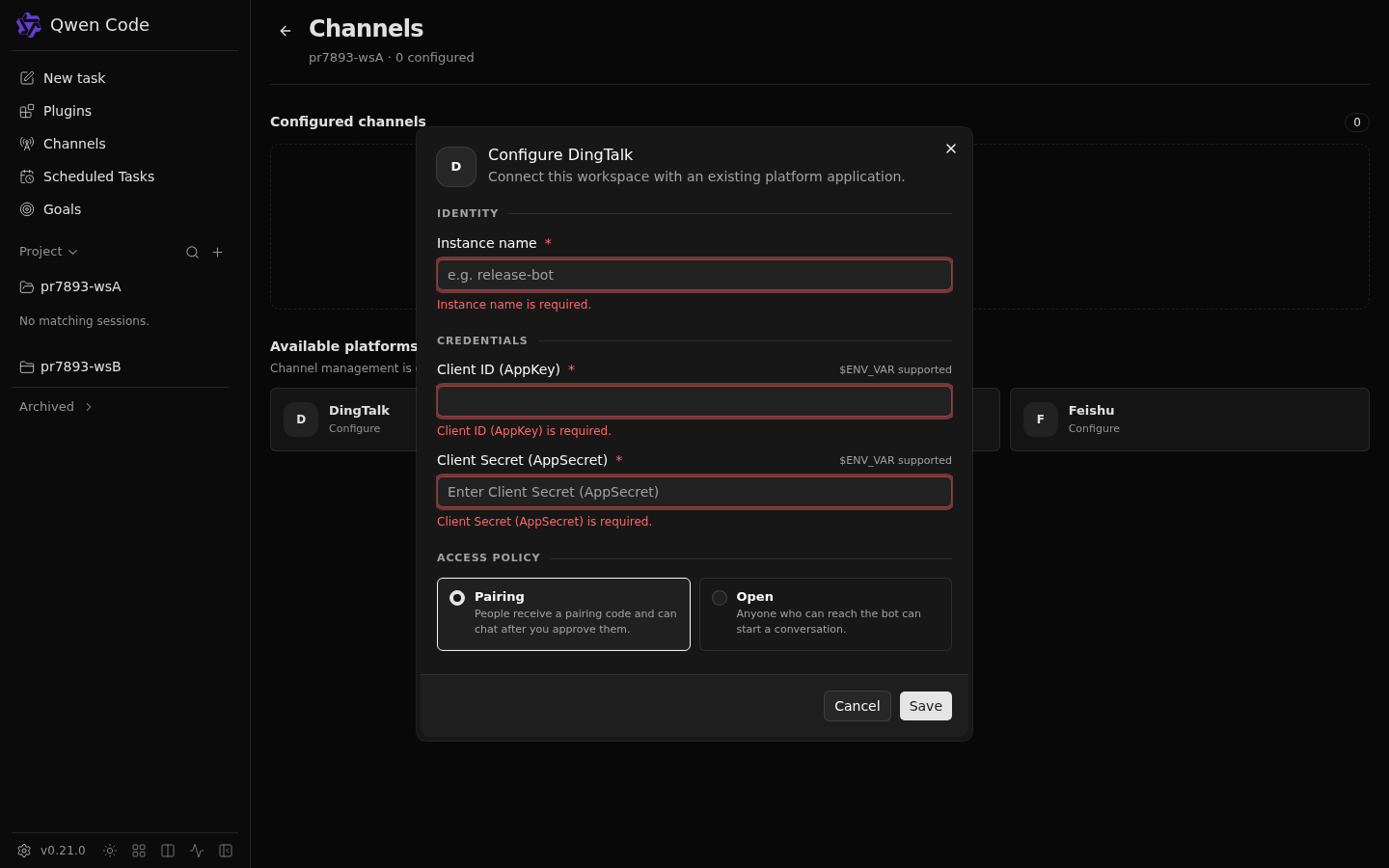Open settings gear icon

pos(24,851)
